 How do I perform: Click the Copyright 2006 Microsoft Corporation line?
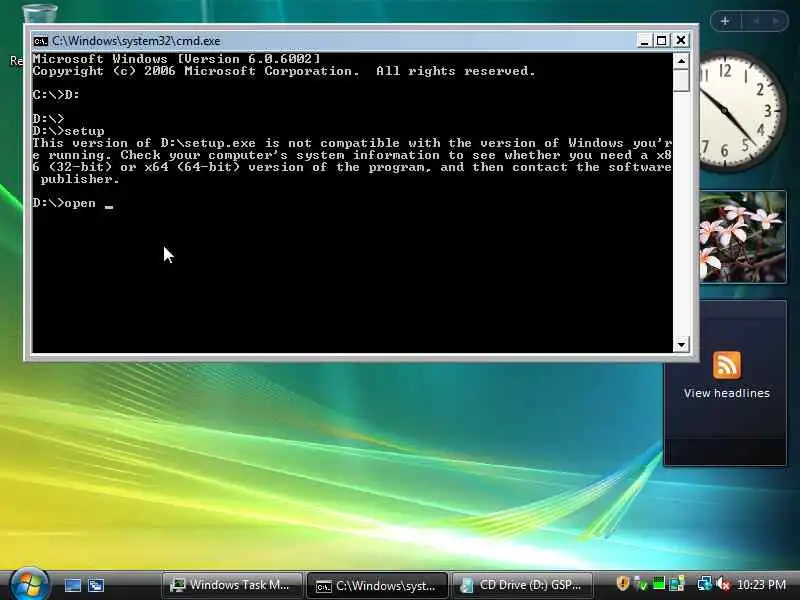(x=284, y=71)
